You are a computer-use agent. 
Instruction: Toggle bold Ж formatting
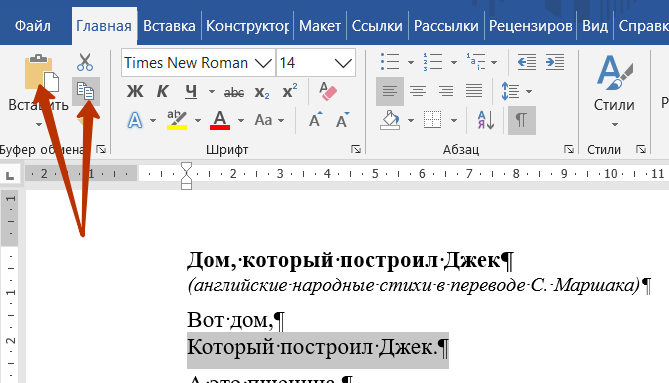point(135,91)
